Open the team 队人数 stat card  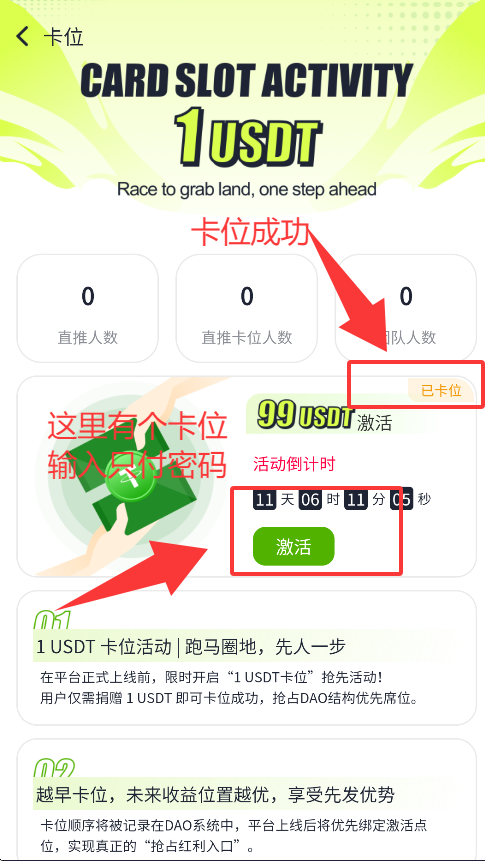click(406, 309)
